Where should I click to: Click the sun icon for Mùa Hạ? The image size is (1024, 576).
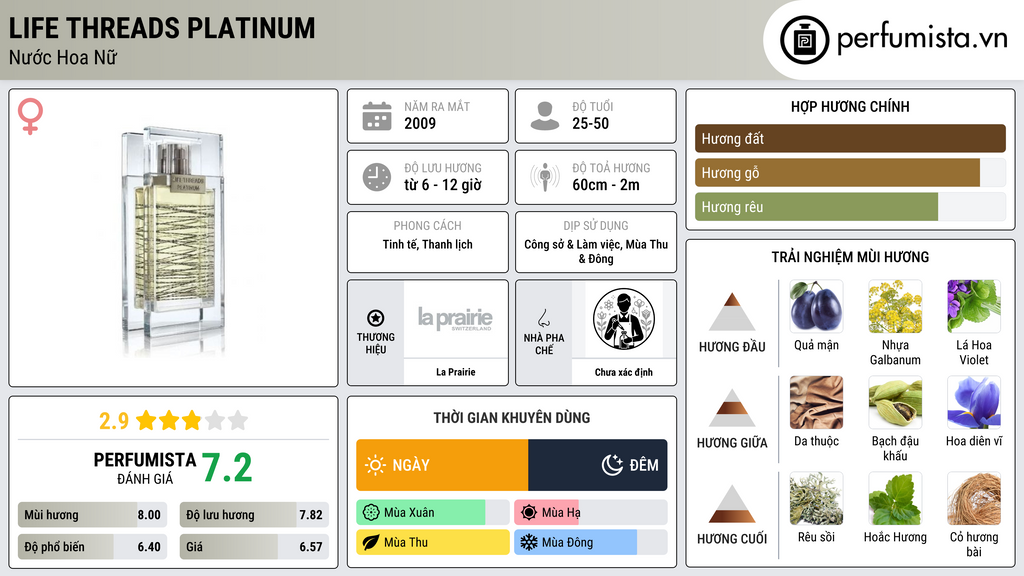tap(529, 513)
